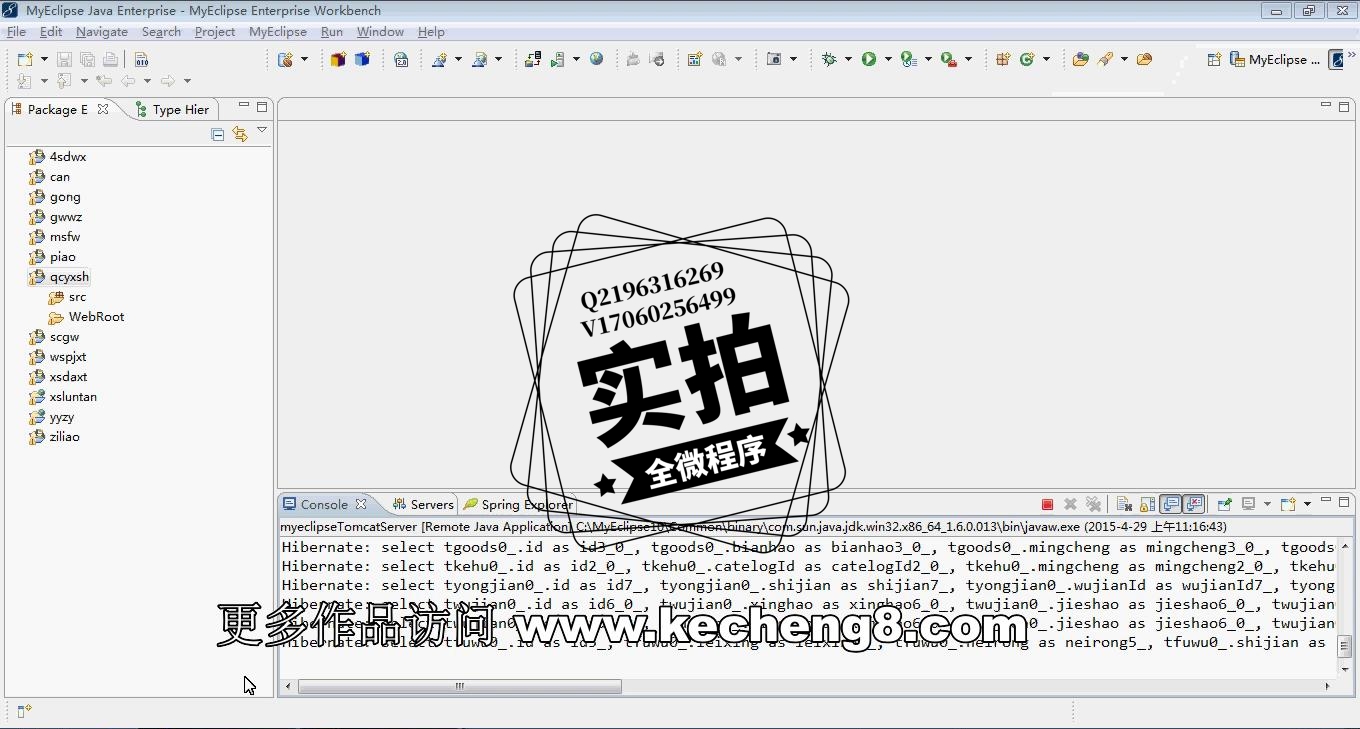The height and width of the screenshot is (729, 1360).
Task: Open dropdown arrow next to green Run icon
Action: point(888,59)
